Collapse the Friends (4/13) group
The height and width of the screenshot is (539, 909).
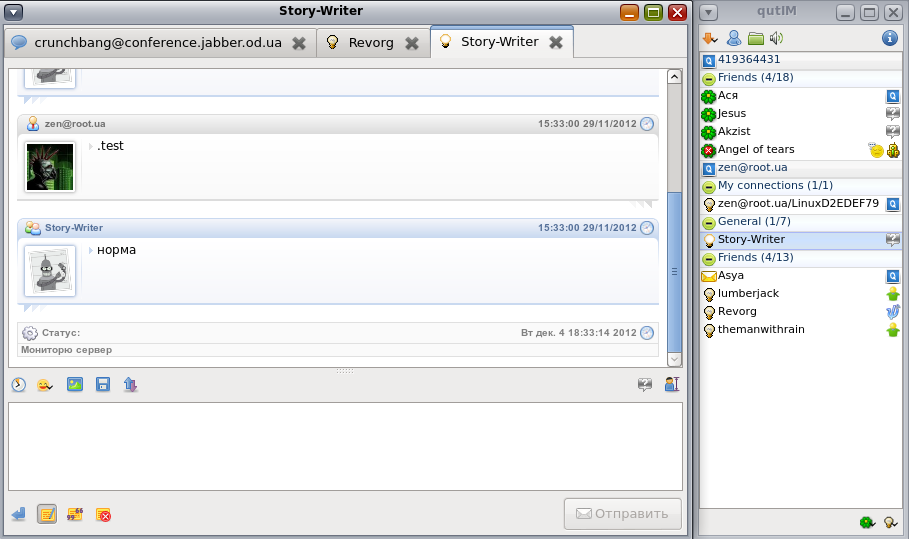point(708,258)
